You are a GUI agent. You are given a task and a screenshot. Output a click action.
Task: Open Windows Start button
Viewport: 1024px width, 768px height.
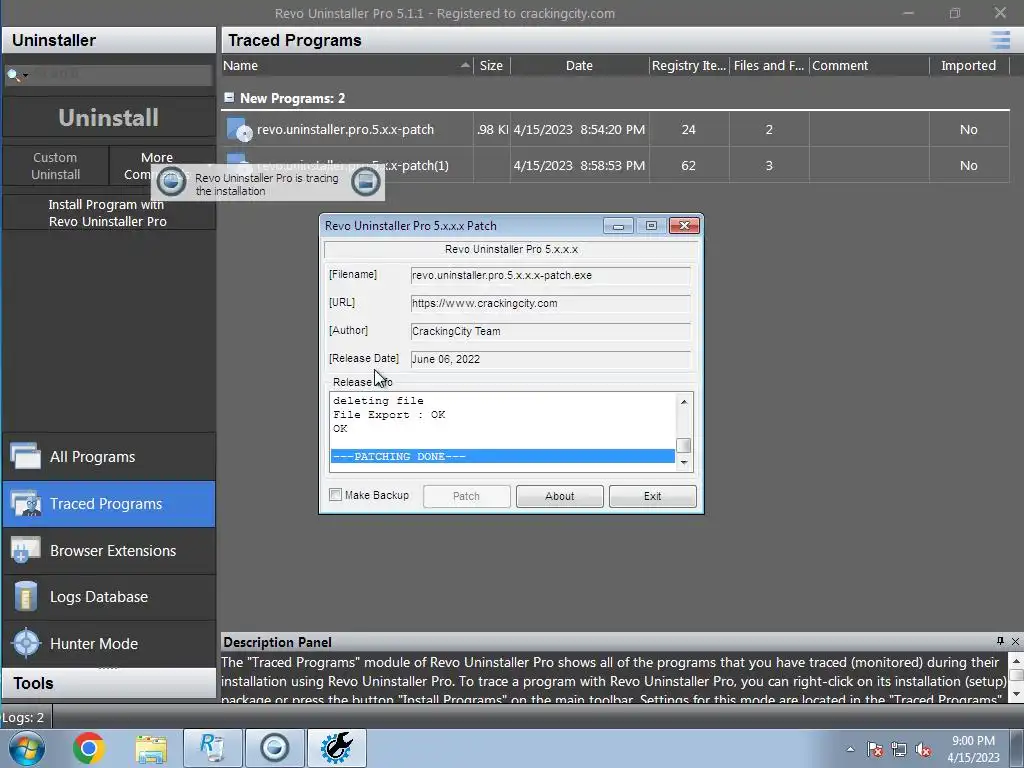point(27,748)
